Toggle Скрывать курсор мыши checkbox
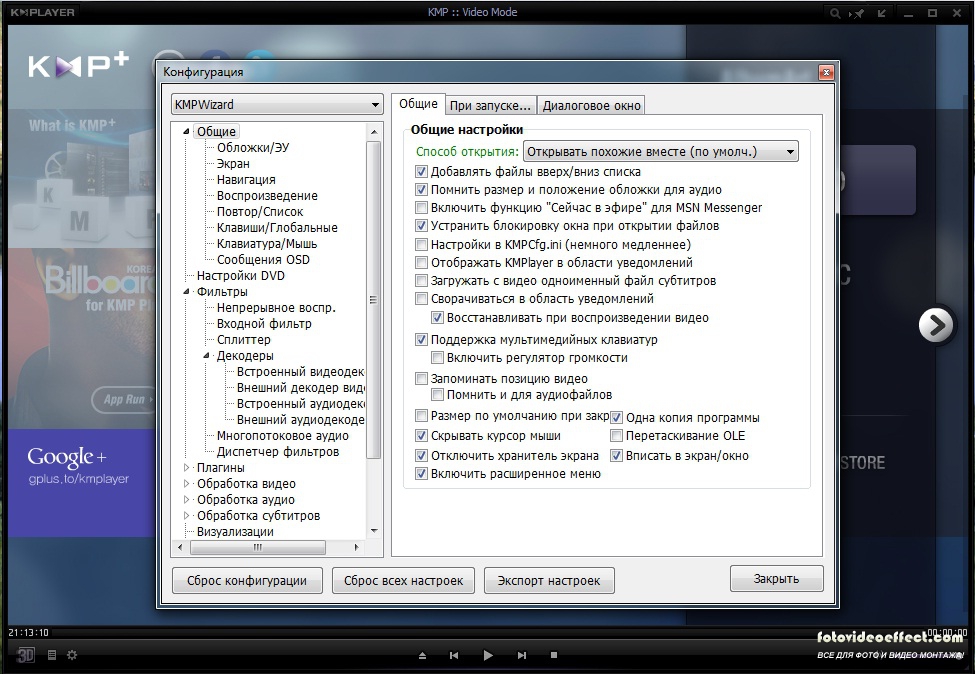Image resolution: width=975 pixels, height=674 pixels. tap(422, 436)
